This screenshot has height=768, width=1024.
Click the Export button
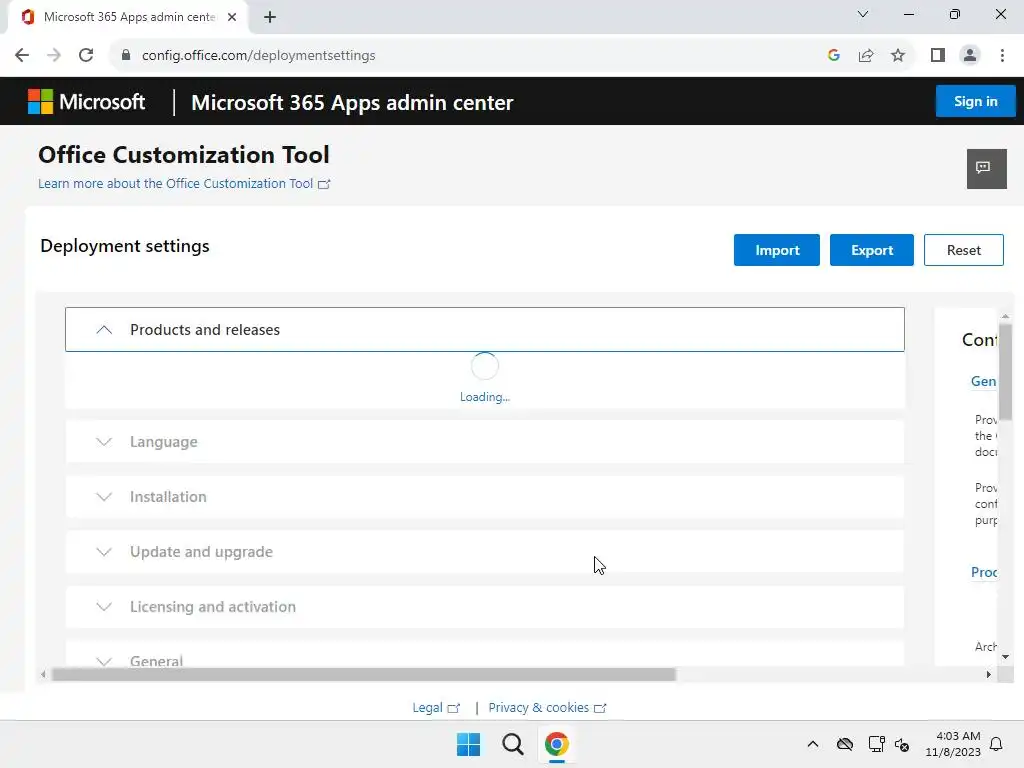[x=871, y=250]
